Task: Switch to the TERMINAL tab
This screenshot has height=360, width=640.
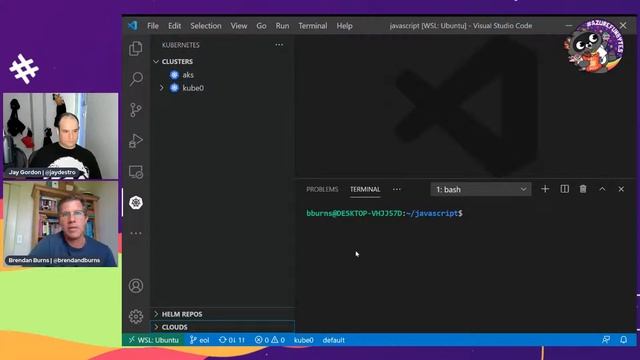Action: pyautogui.click(x=365, y=189)
